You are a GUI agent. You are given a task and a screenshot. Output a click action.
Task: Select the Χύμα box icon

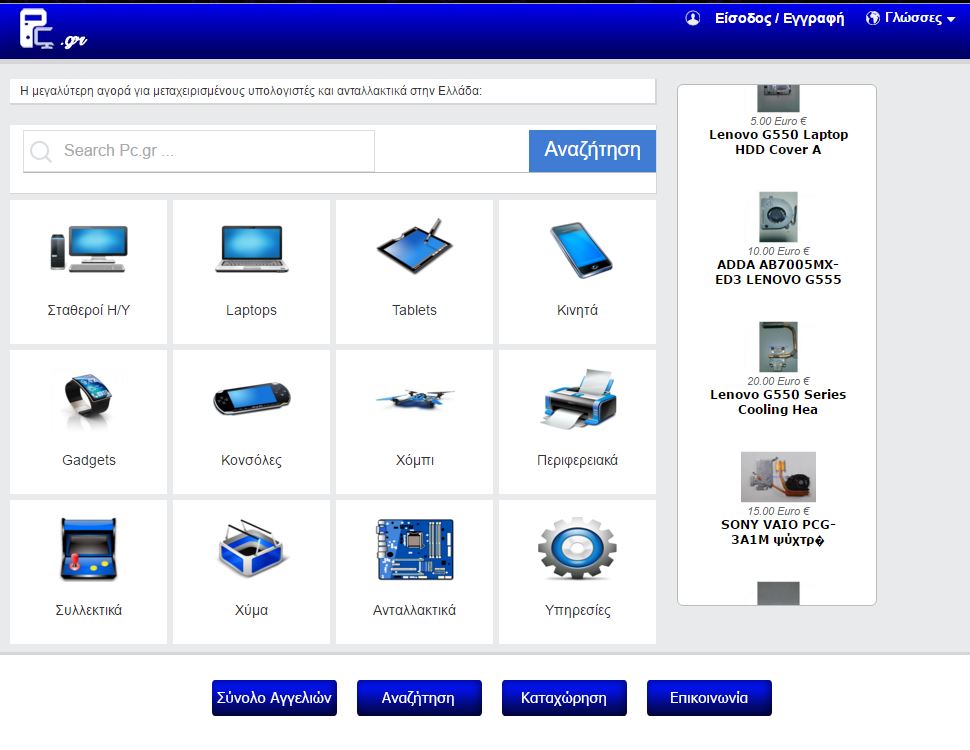[x=251, y=549]
